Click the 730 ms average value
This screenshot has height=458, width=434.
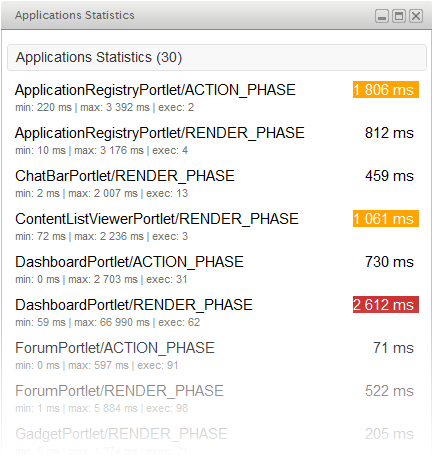click(x=389, y=262)
